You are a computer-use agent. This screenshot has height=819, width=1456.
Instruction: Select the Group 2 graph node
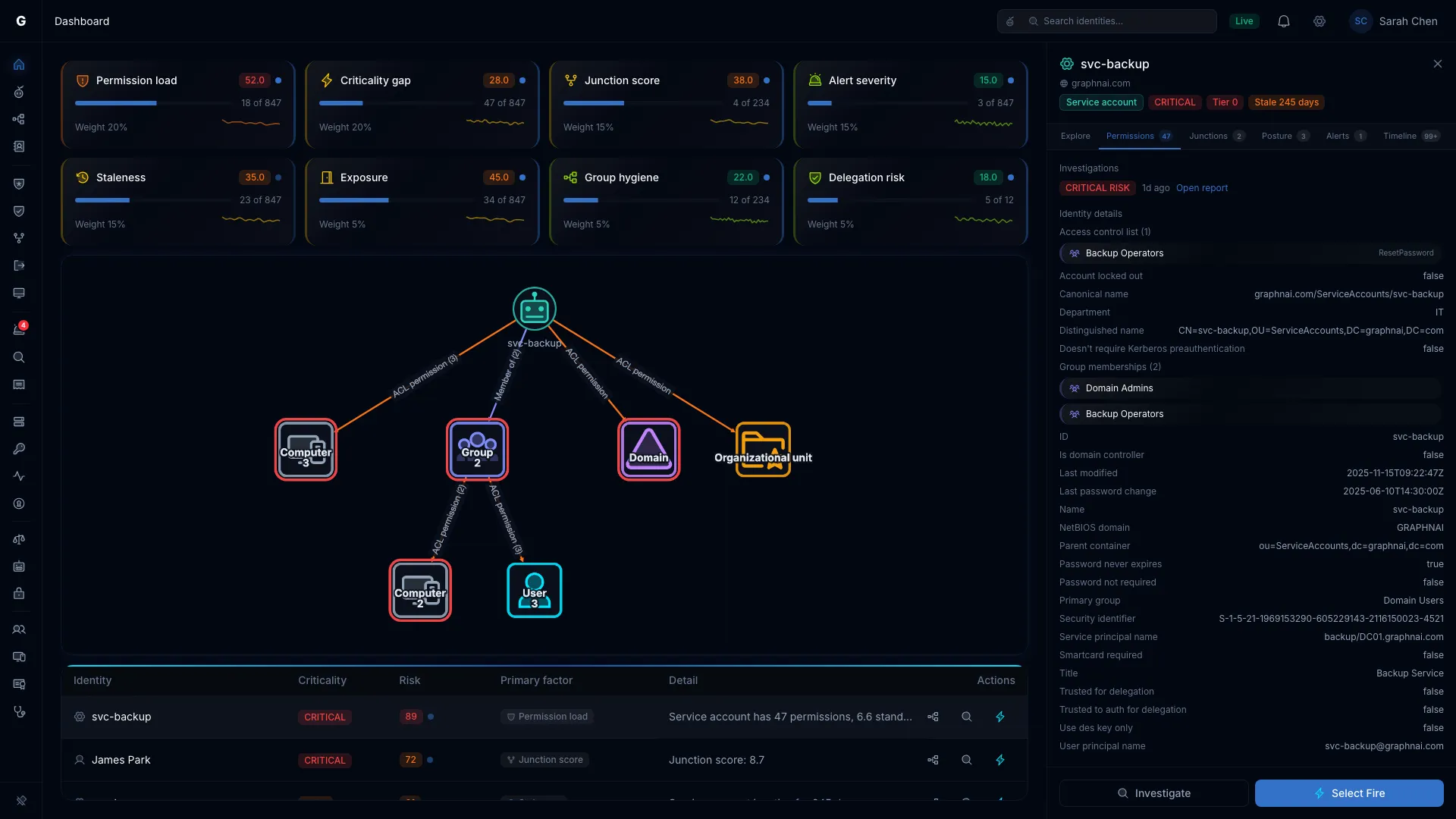(477, 450)
